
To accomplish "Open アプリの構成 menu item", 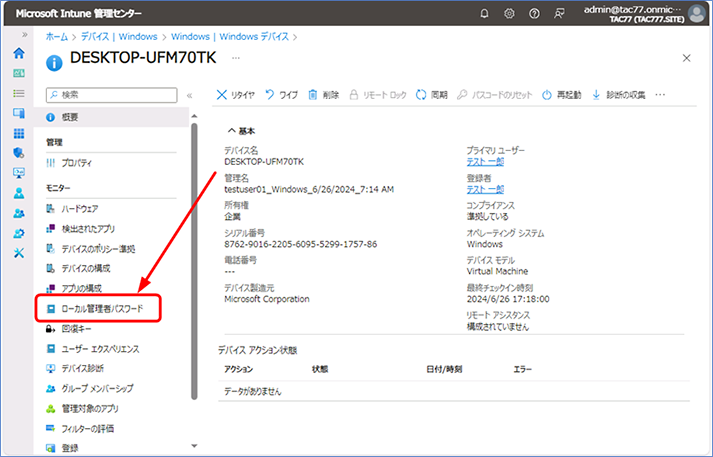I will click(x=75, y=288).
